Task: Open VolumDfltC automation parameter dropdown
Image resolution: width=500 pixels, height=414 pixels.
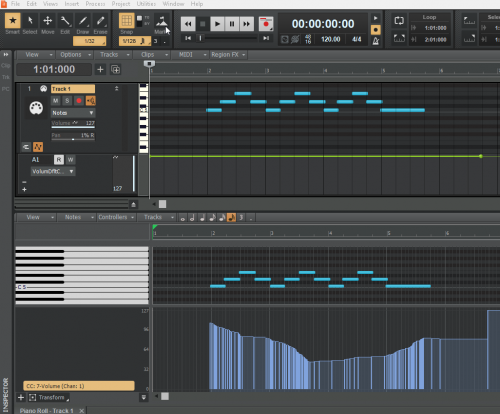Action: [53, 171]
